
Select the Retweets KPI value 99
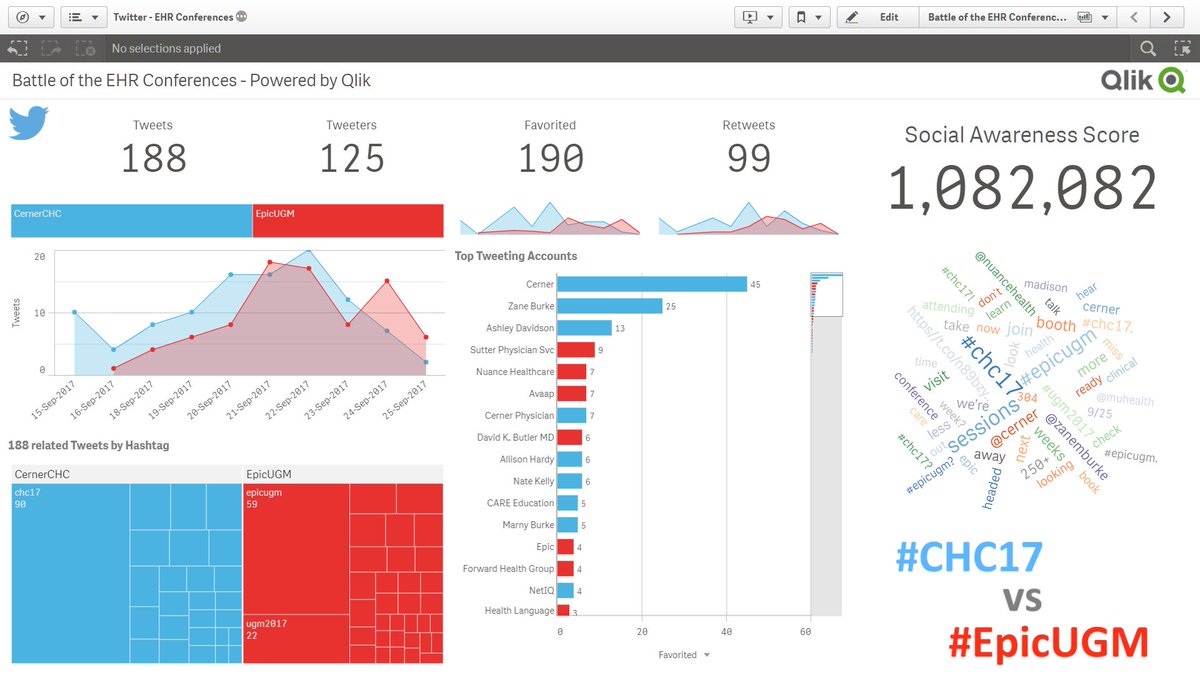tap(748, 159)
